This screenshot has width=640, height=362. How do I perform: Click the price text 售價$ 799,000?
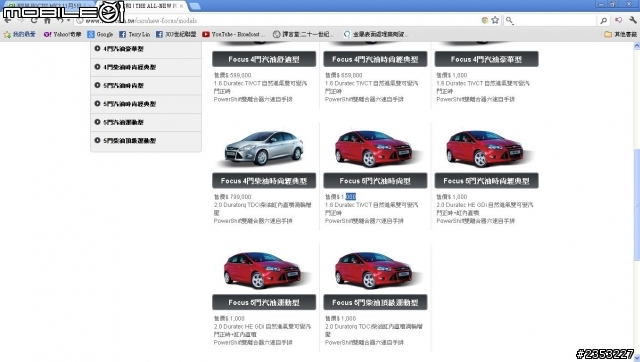click(233, 197)
